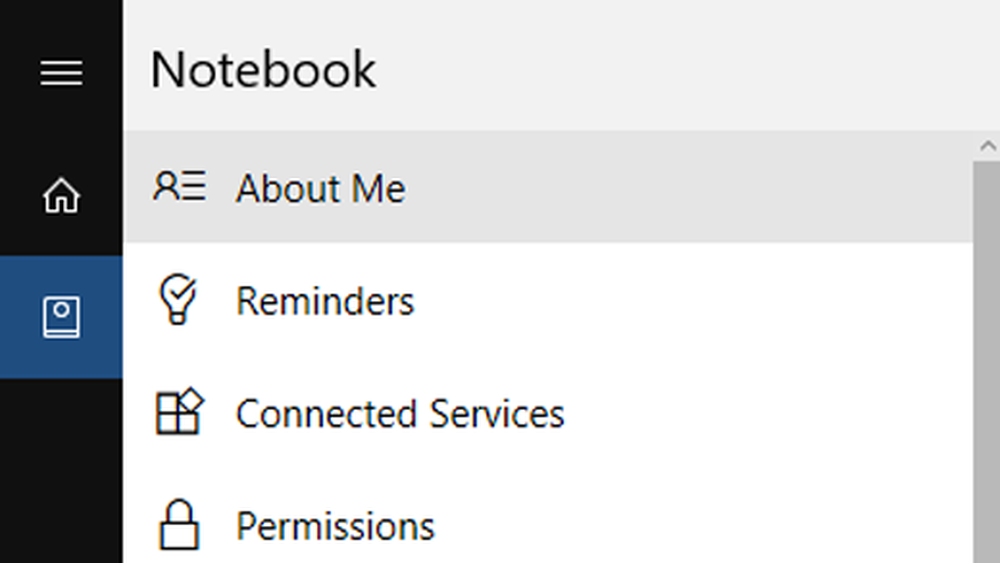Open the Connected Services label
Viewport: 1000px width, 563px height.
tap(400, 414)
